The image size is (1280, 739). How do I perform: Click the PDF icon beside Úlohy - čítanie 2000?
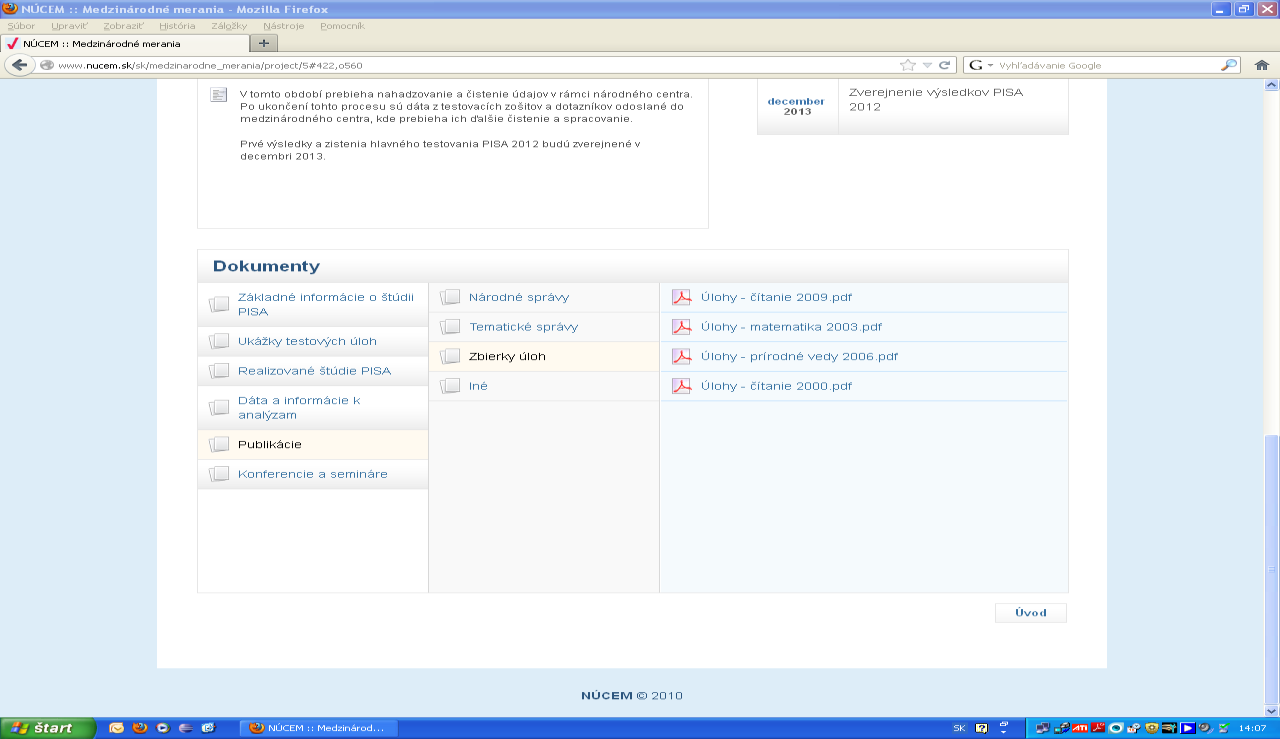(x=681, y=386)
